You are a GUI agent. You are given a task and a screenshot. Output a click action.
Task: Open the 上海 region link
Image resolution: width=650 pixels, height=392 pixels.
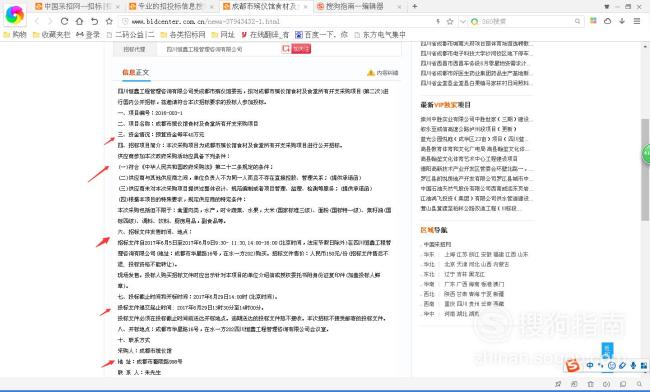click(450, 254)
